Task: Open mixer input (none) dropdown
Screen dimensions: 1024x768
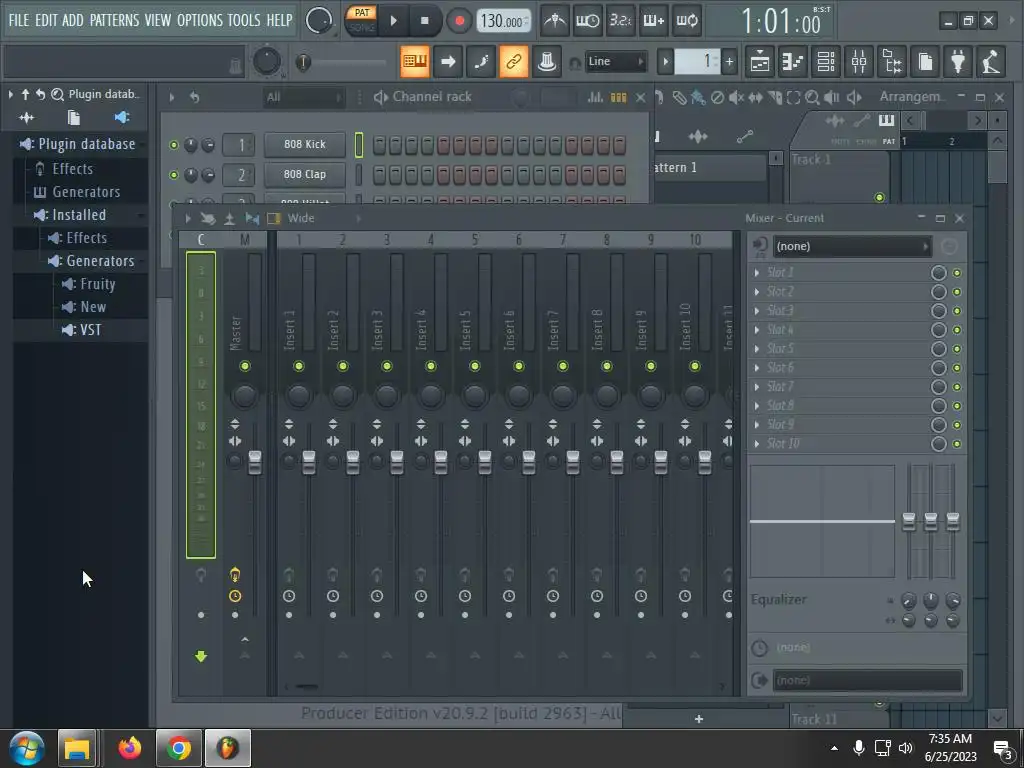Action: coord(852,246)
